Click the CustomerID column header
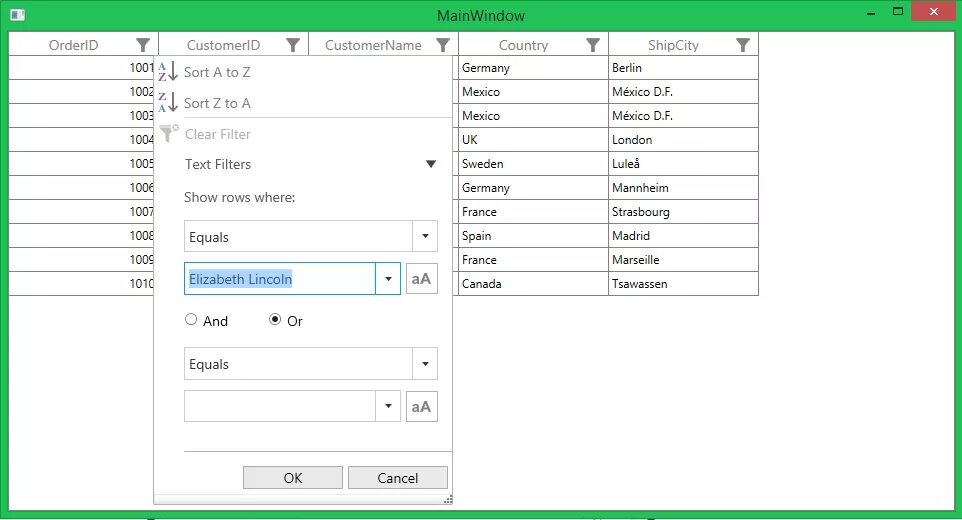 (223, 45)
